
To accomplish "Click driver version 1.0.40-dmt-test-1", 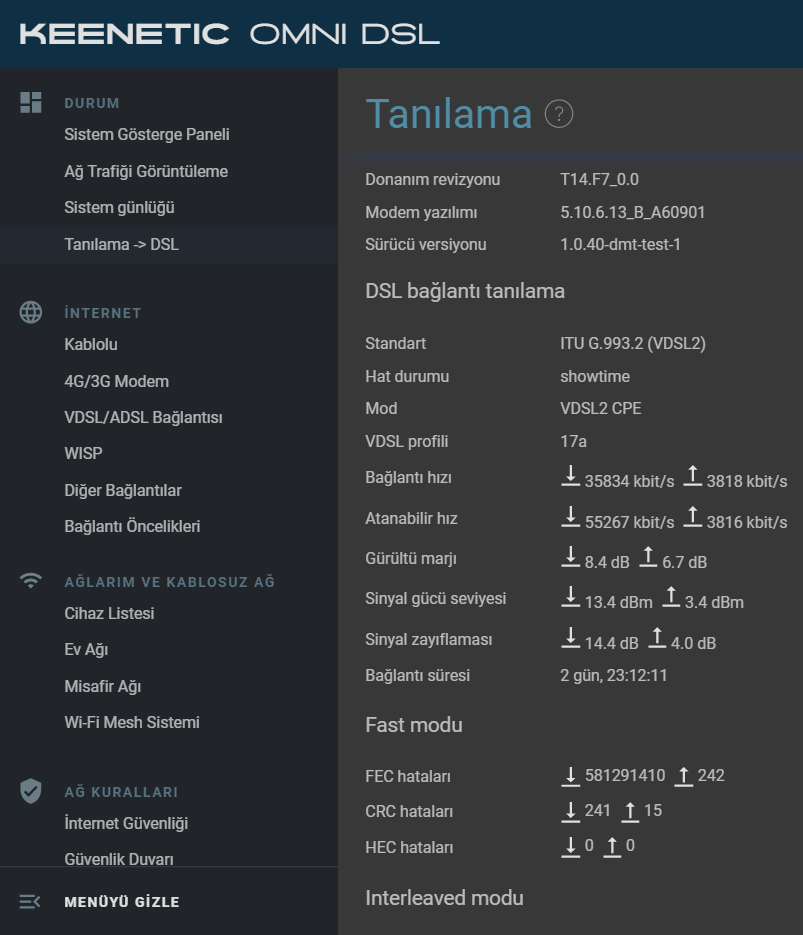I will coord(620,244).
